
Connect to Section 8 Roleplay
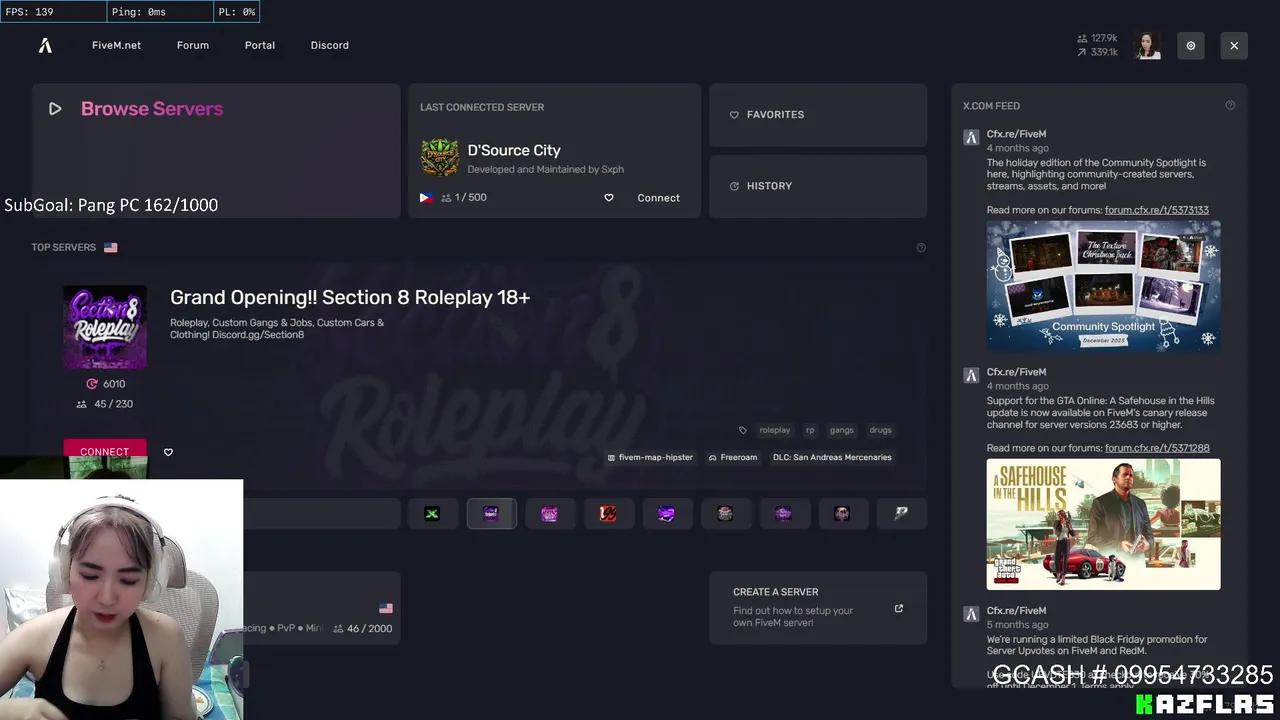click(105, 451)
